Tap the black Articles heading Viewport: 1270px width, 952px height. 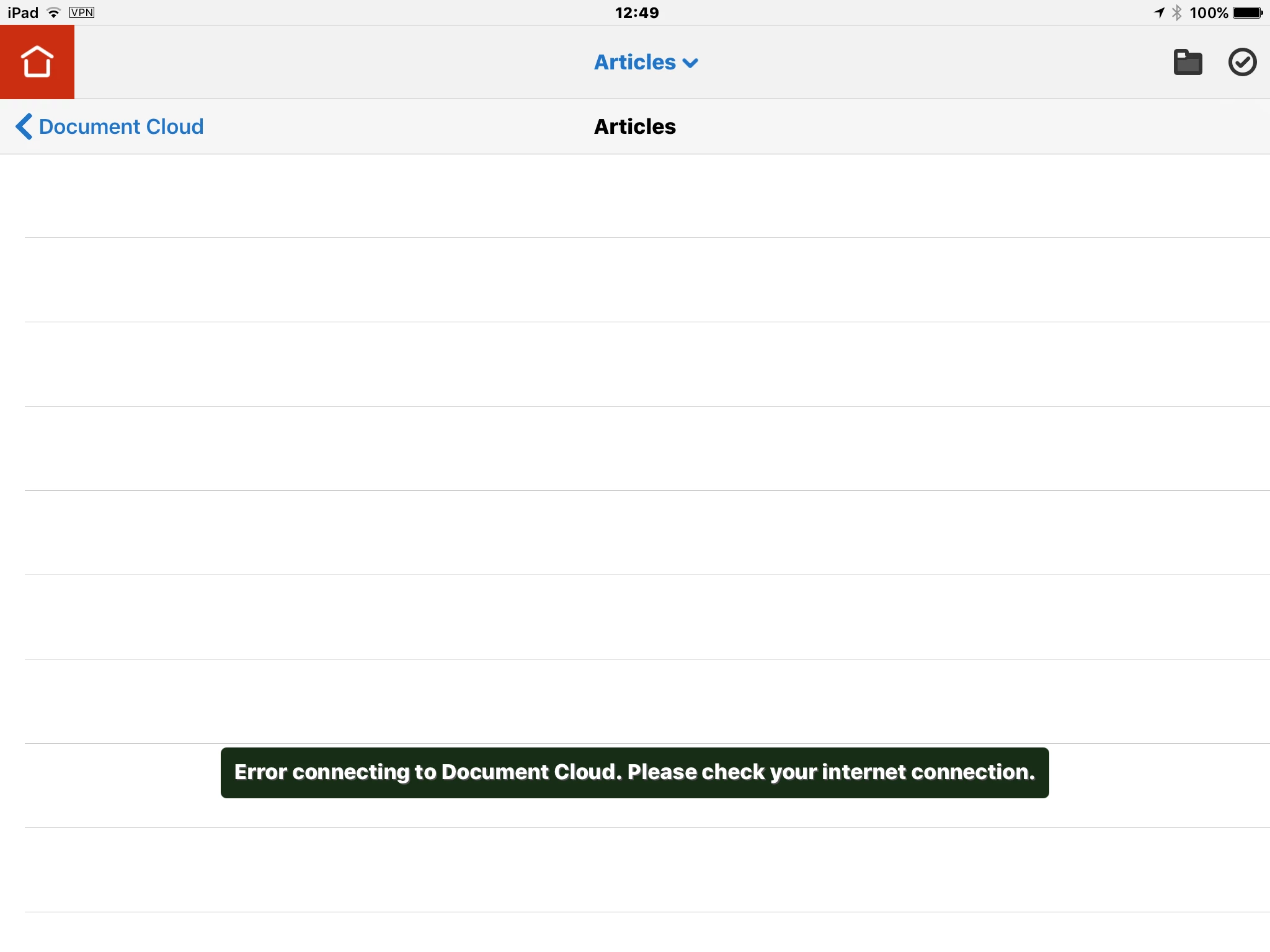tap(635, 126)
